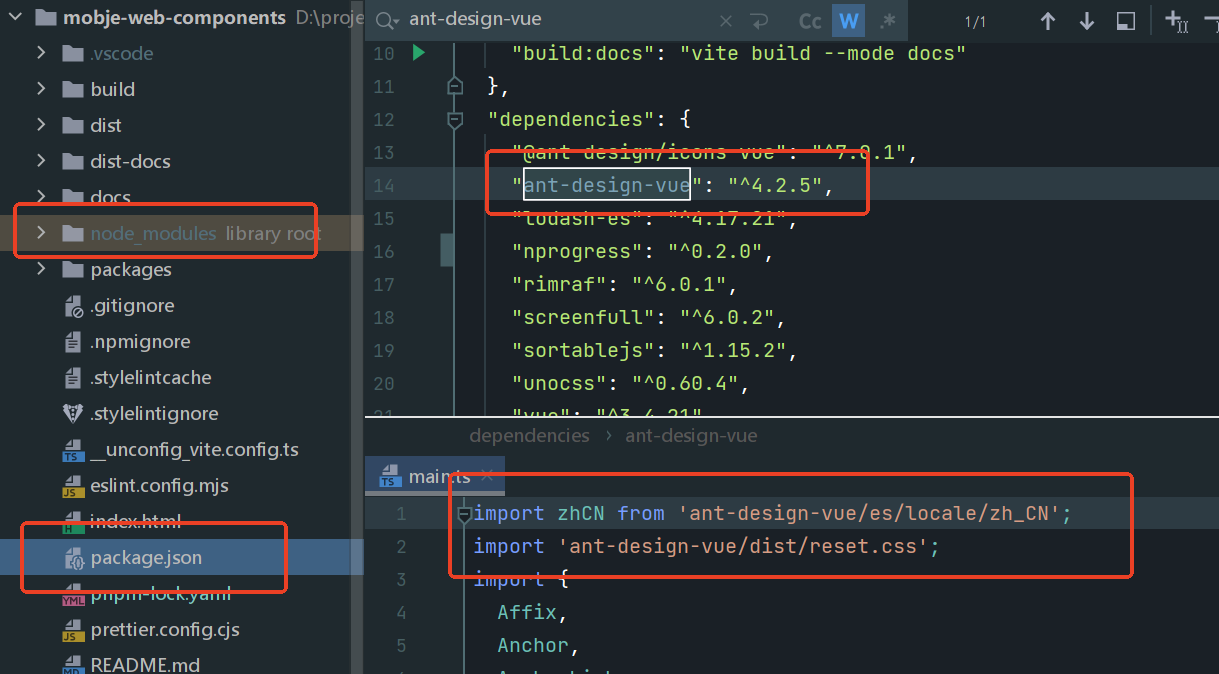This screenshot has width=1219, height=674.
Task: Open search results in find window icon
Action: (x=1126, y=21)
